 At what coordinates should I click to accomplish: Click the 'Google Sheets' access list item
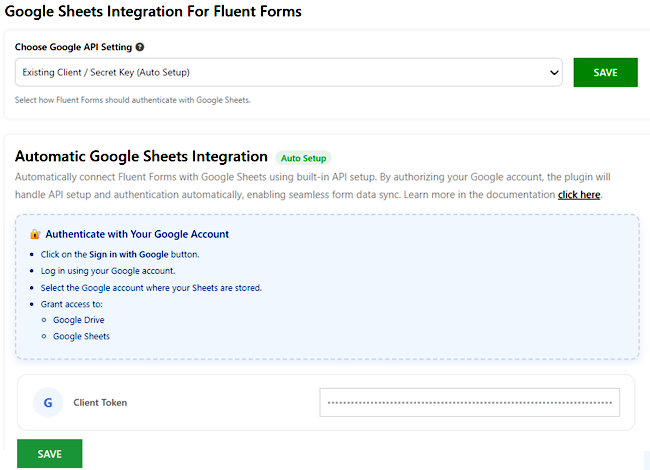(x=82, y=336)
